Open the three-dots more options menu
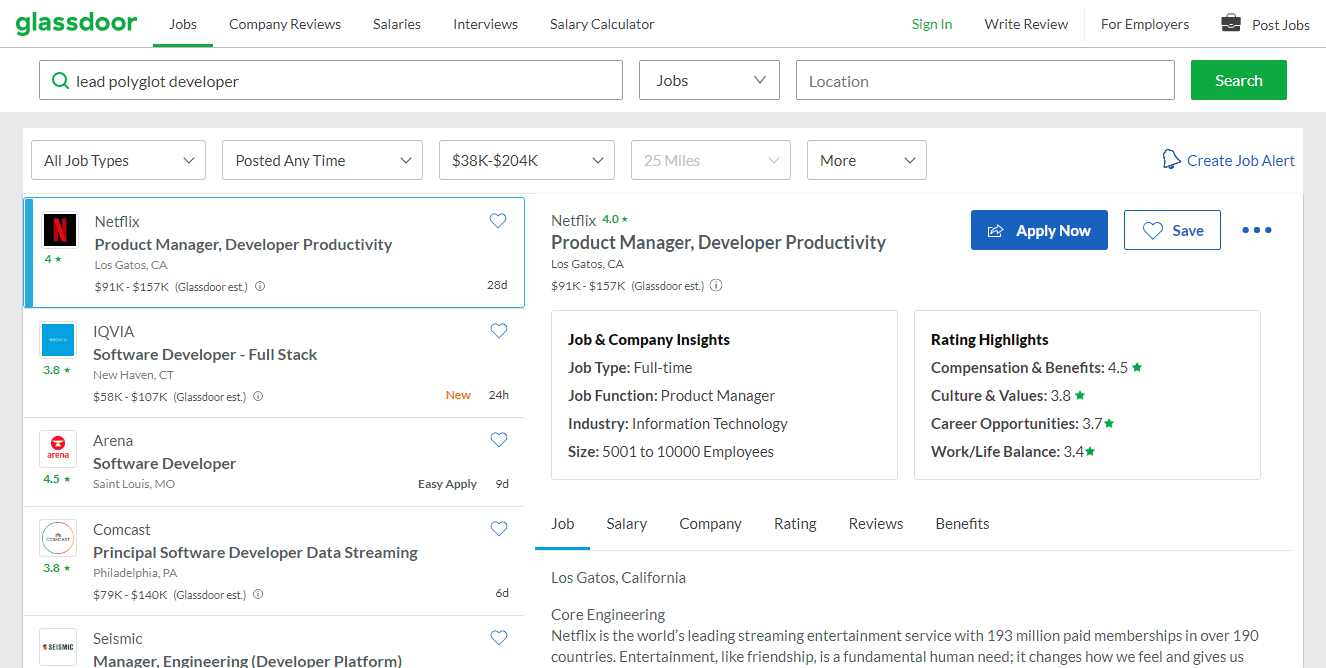 point(1257,230)
